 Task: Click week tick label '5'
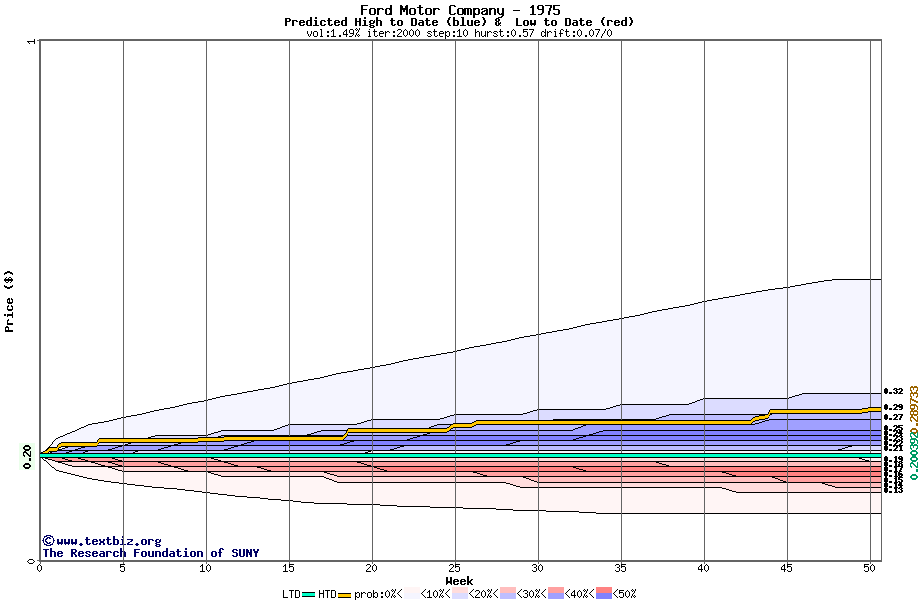[x=123, y=568]
